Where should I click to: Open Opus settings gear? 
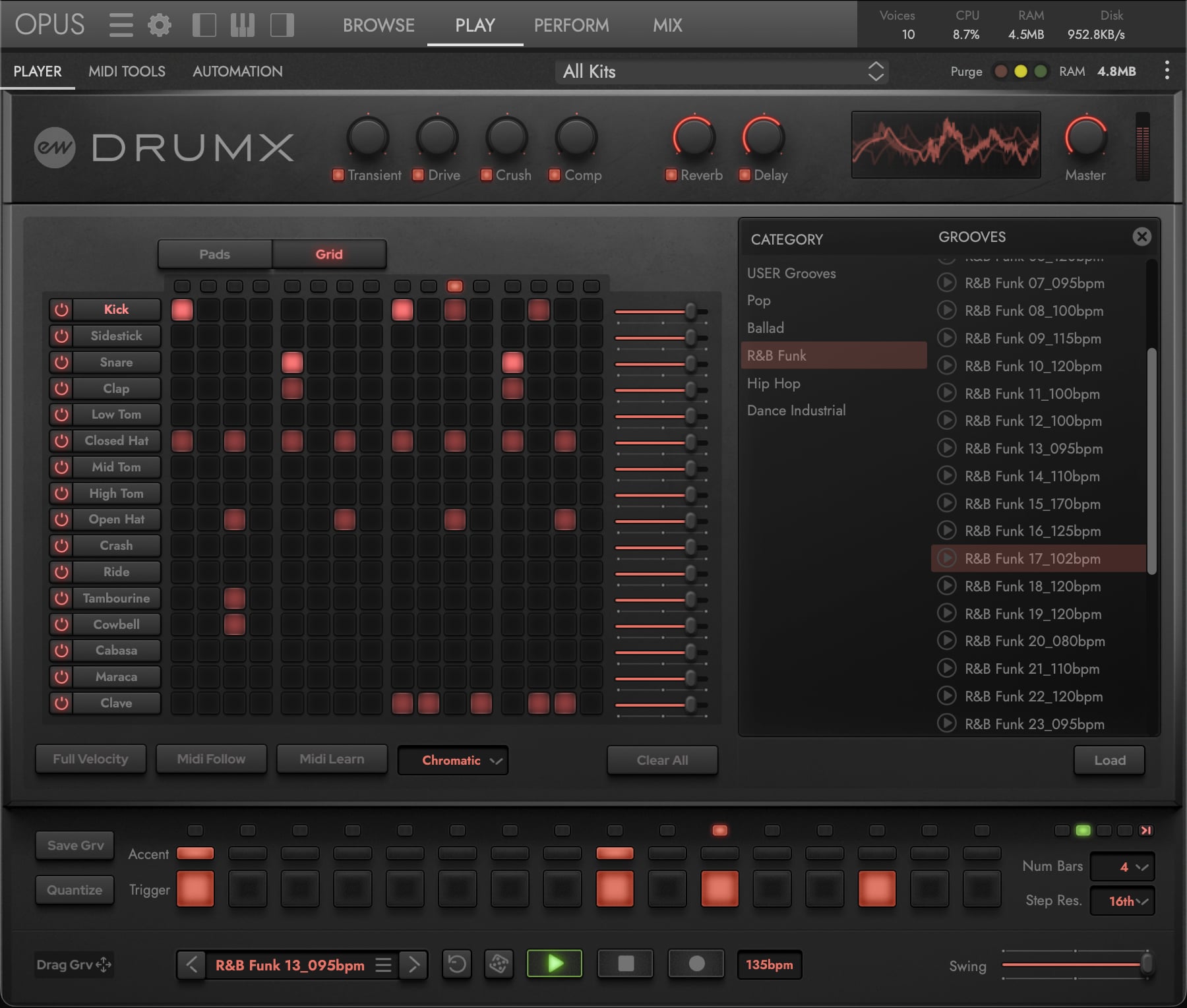point(160,25)
